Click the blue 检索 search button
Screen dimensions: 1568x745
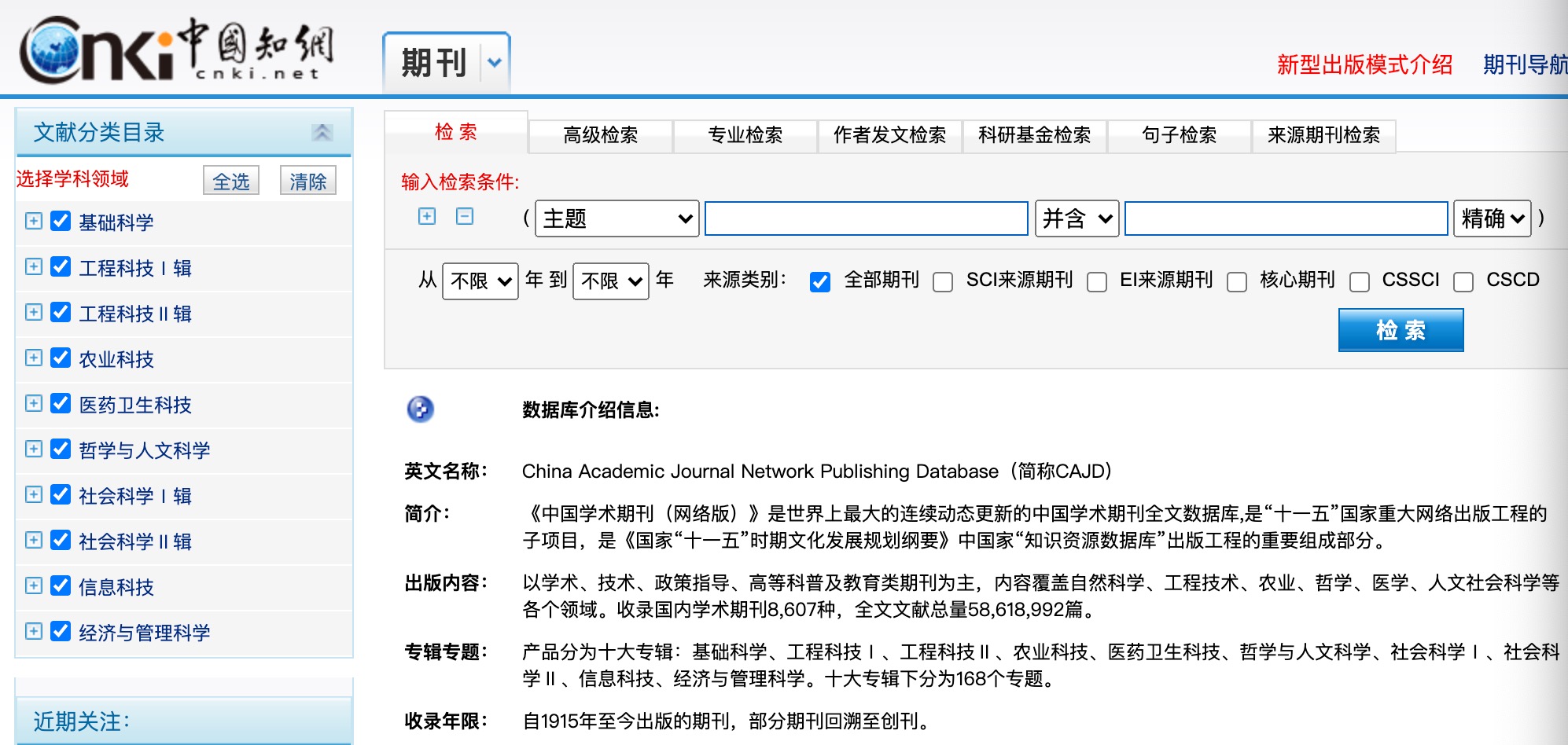coord(1401,330)
